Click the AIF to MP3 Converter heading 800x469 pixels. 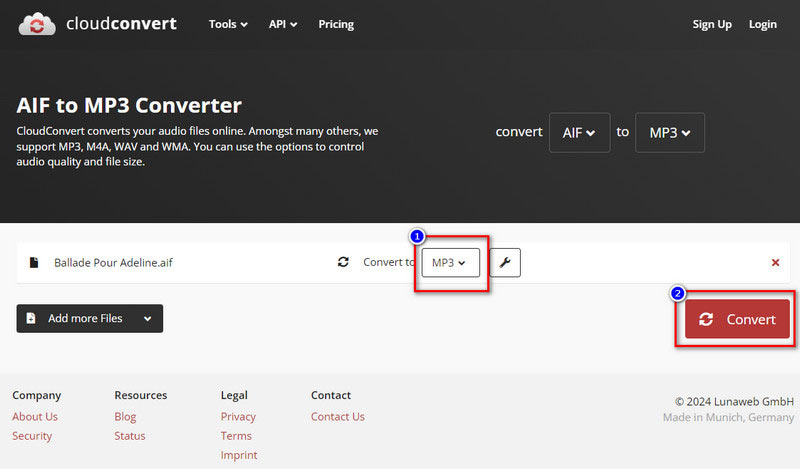(x=129, y=106)
